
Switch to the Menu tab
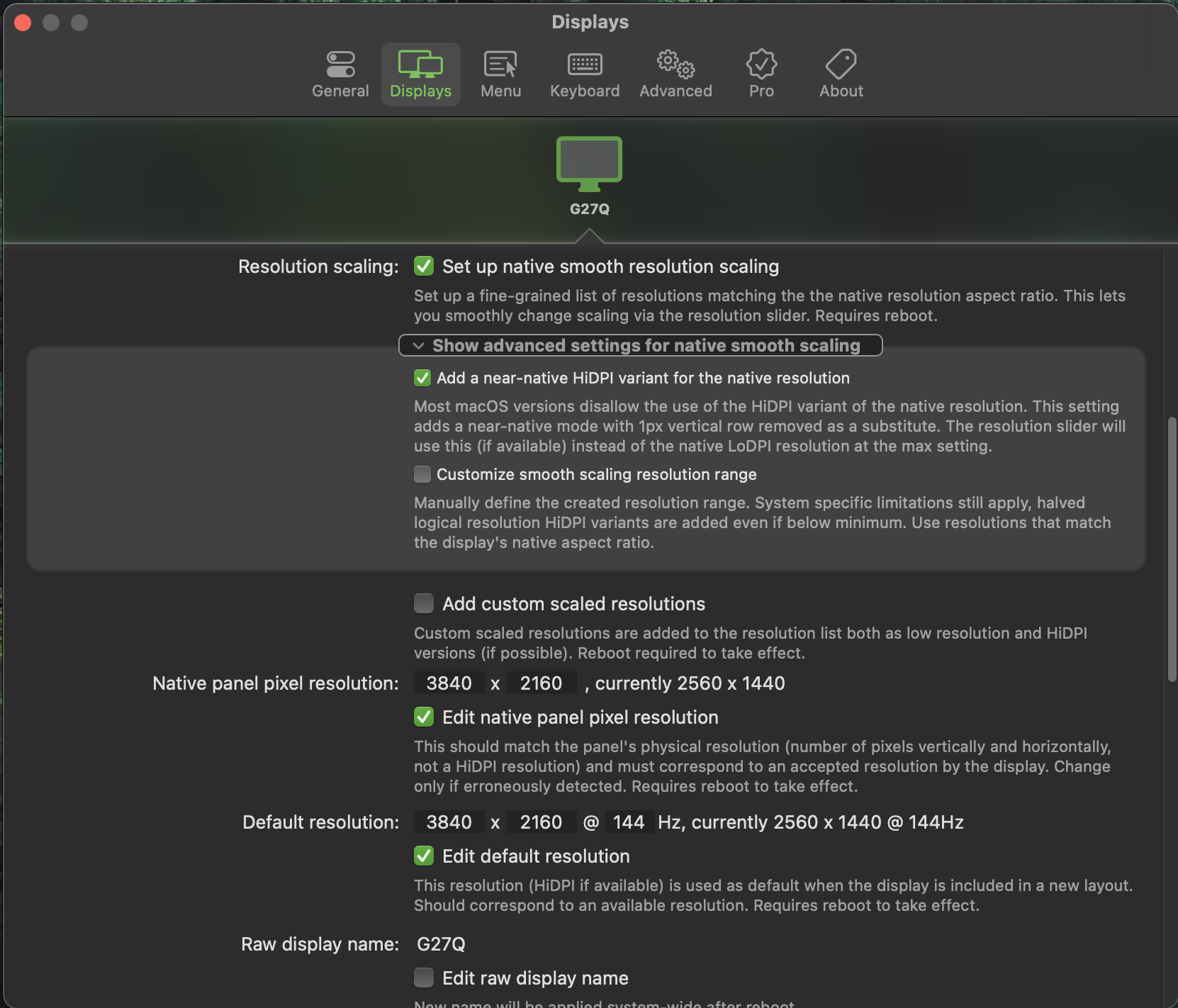[x=500, y=74]
